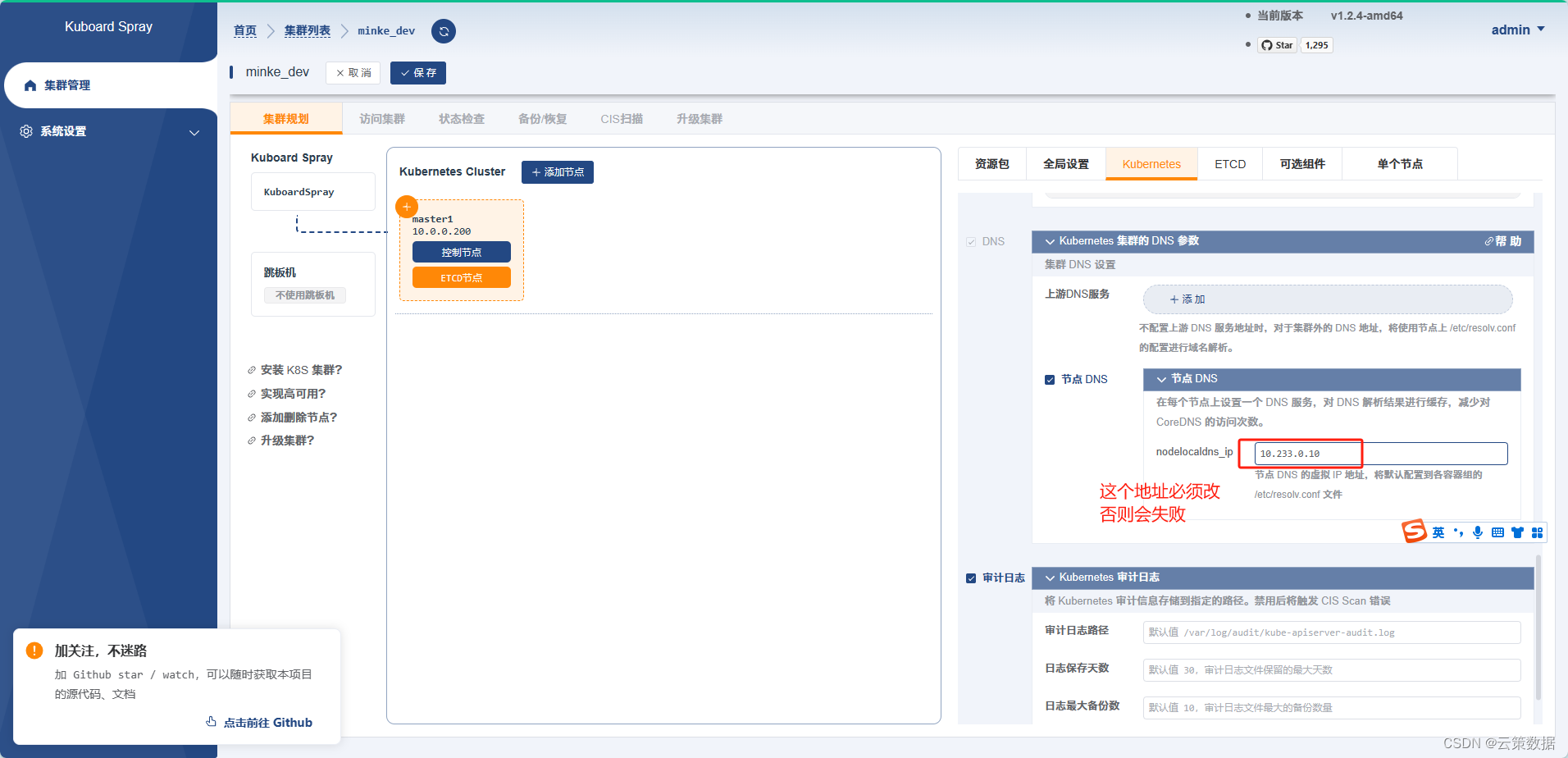The height and width of the screenshot is (758, 1568).
Task: Click the refresh icon beside minke_dev breadcrumb
Action: (444, 31)
